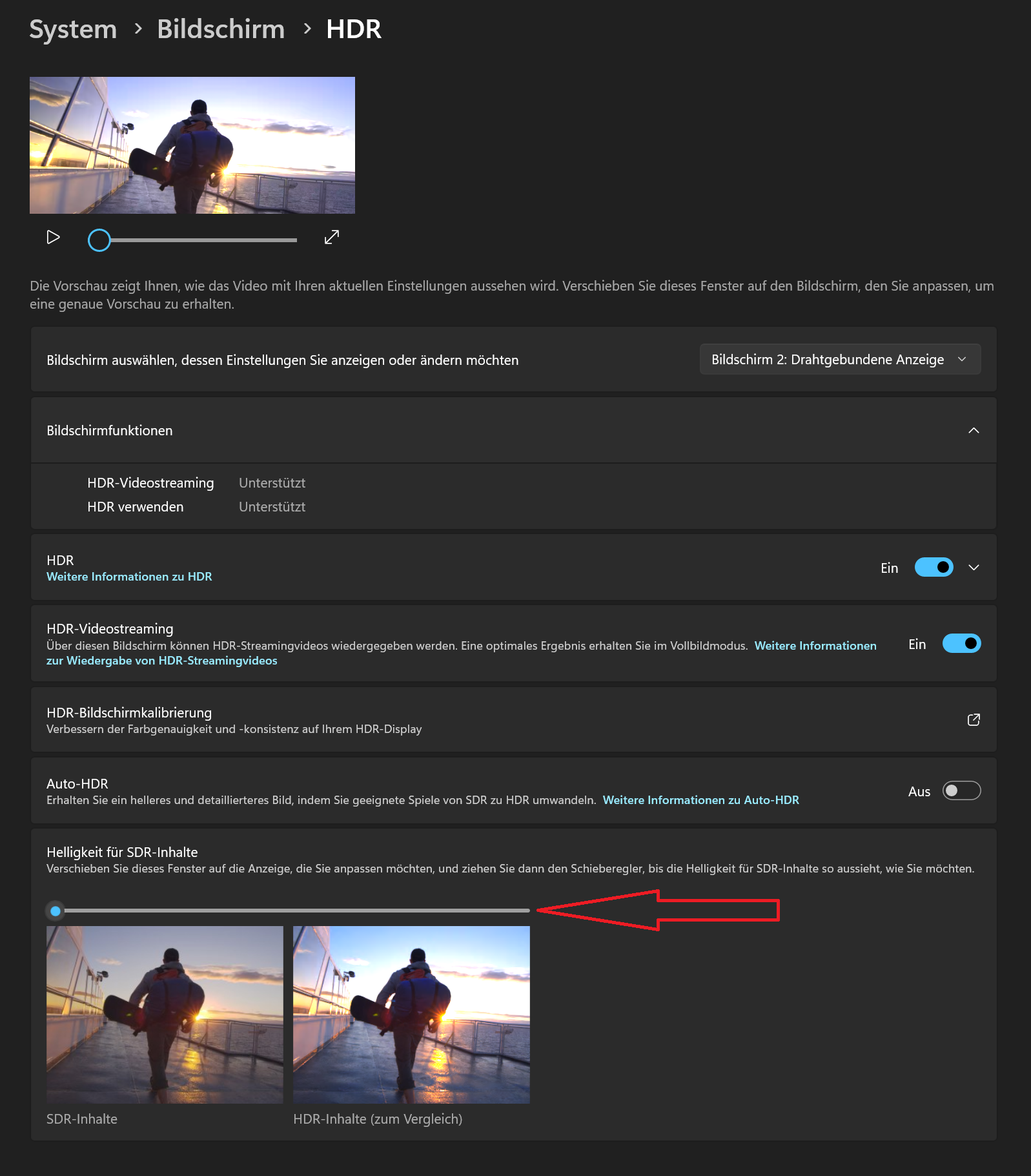This screenshot has height=1176, width=1031.
Task: Turn off the HDR toggle
Action: (934, 567)
